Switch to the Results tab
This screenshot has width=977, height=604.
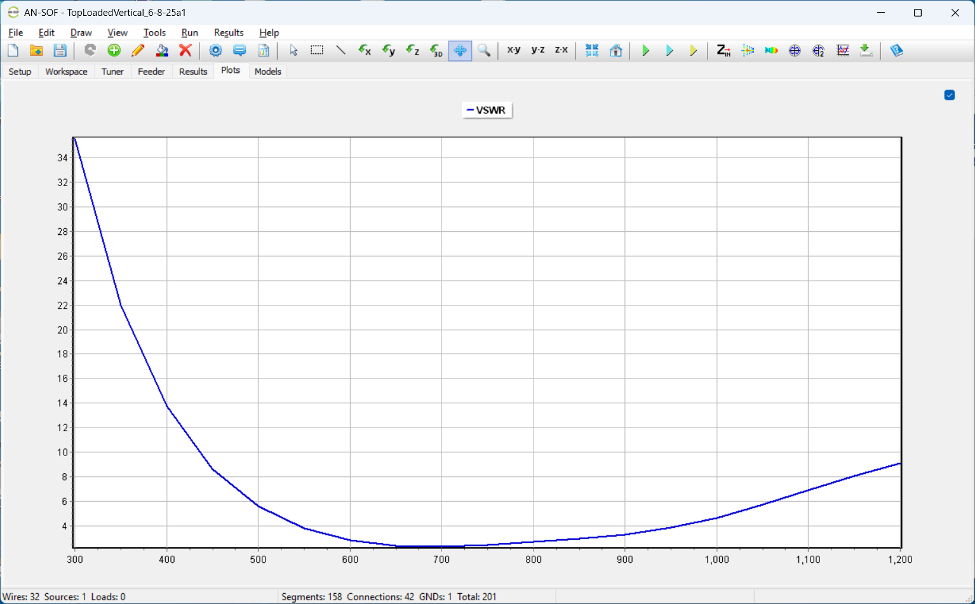tap(193, 72)
